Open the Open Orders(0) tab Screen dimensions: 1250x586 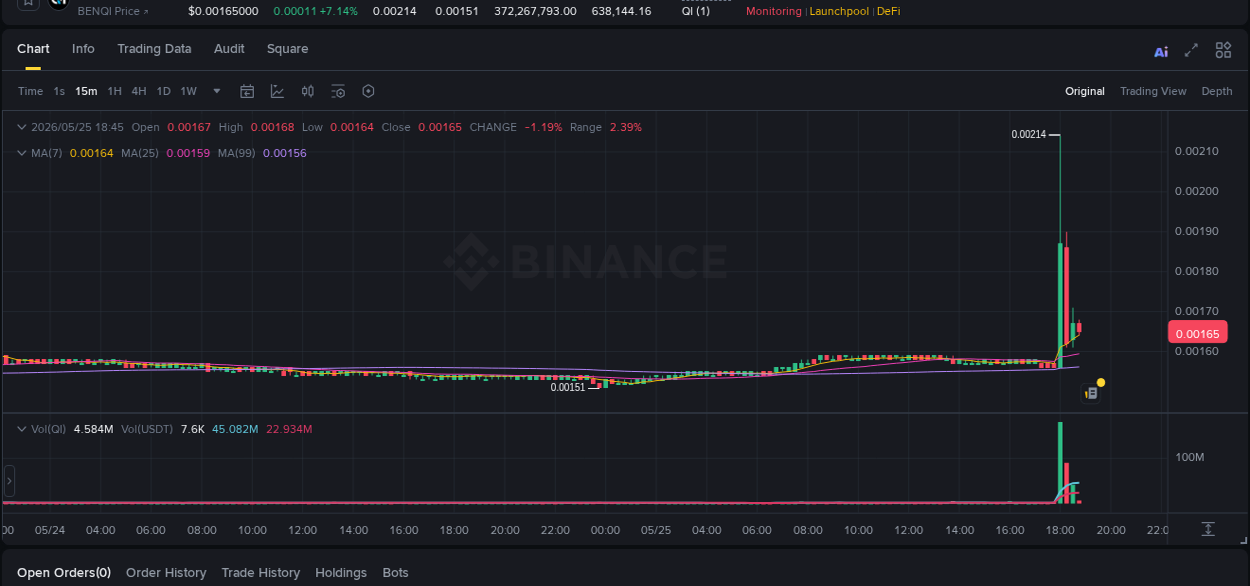click(64, 573)
